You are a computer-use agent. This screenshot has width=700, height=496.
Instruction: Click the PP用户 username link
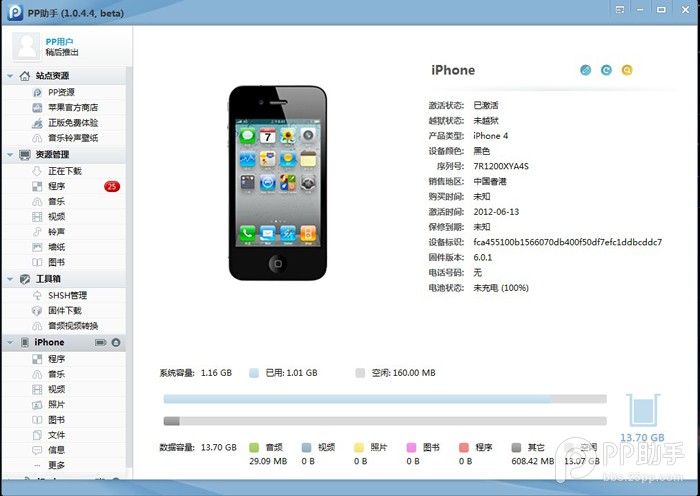[59, 42]
